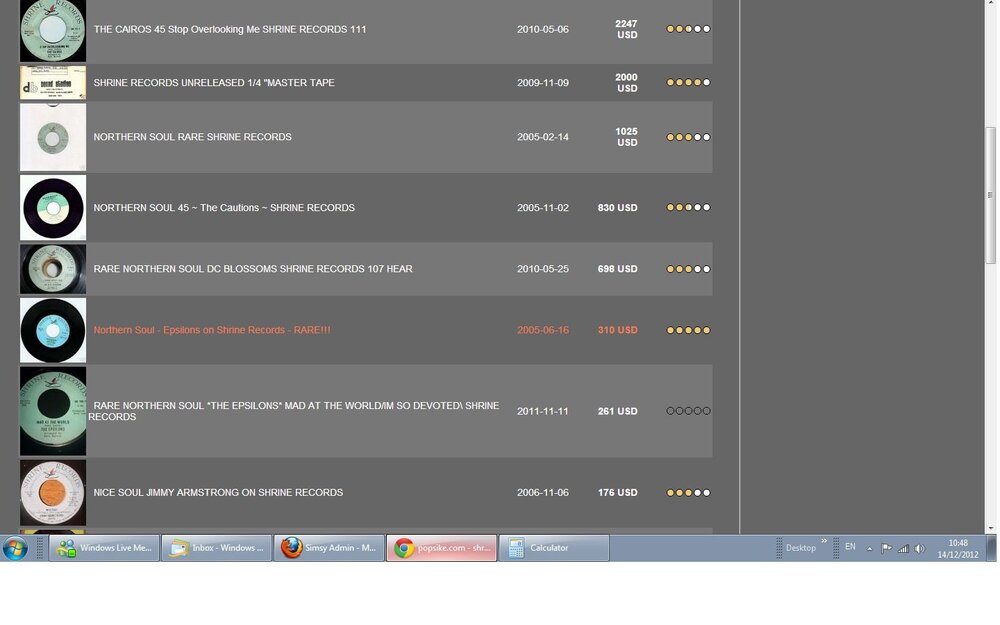
Task: Click the 1025 USD price
Action: pos(626,137)
